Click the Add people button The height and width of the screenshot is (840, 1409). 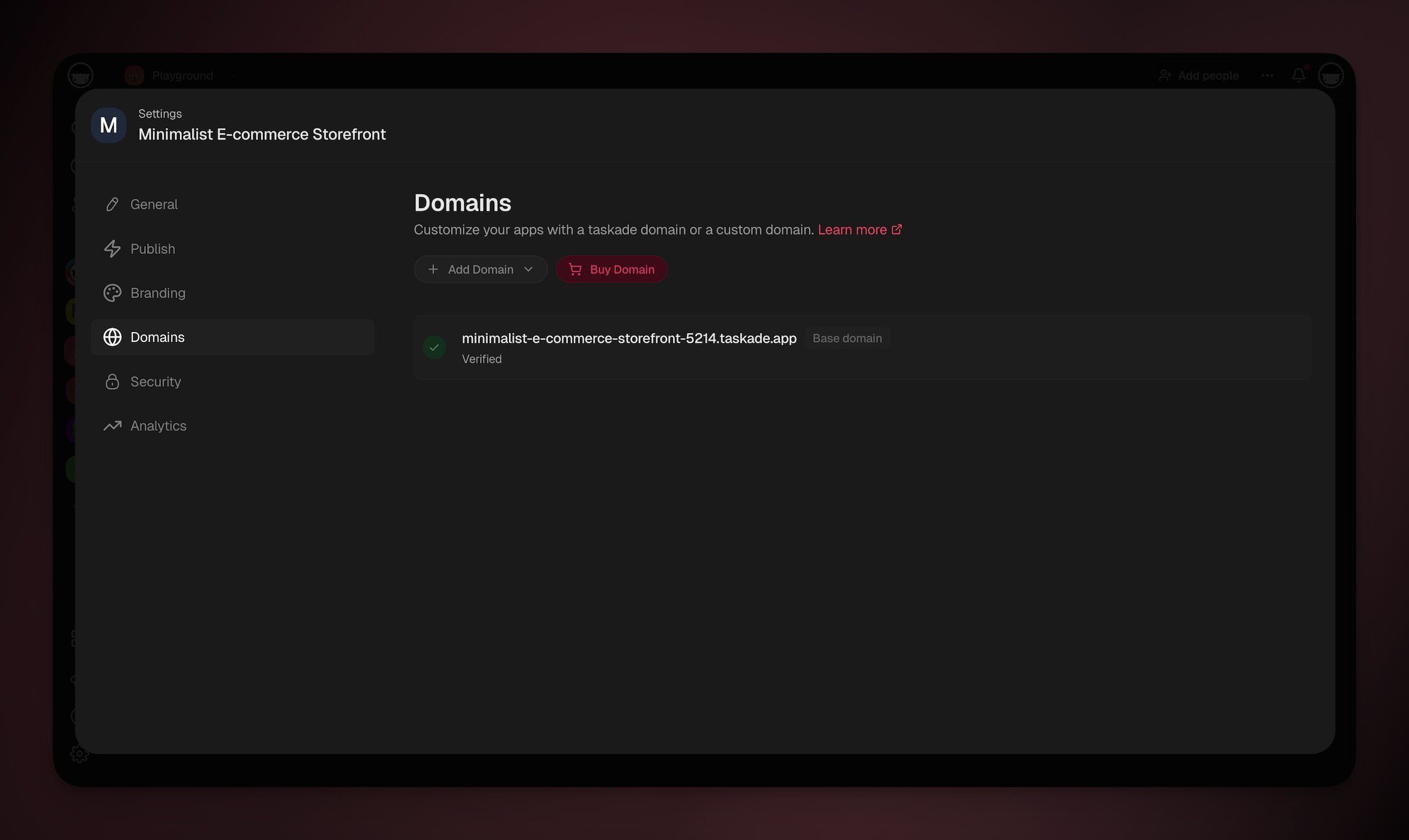coord(1200,75)
